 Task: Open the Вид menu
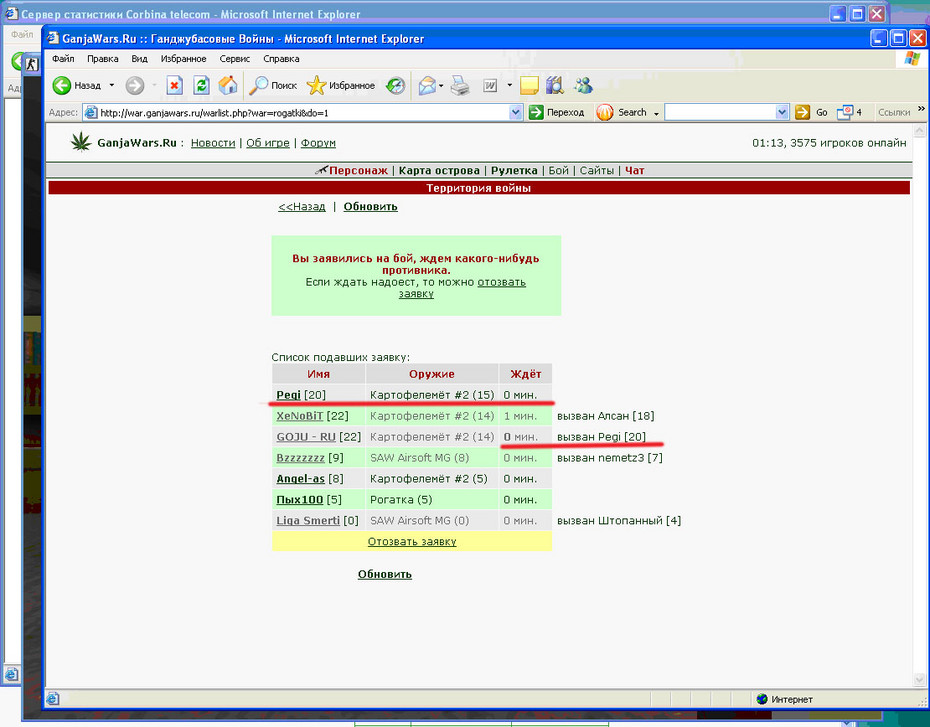coord(139,59)
